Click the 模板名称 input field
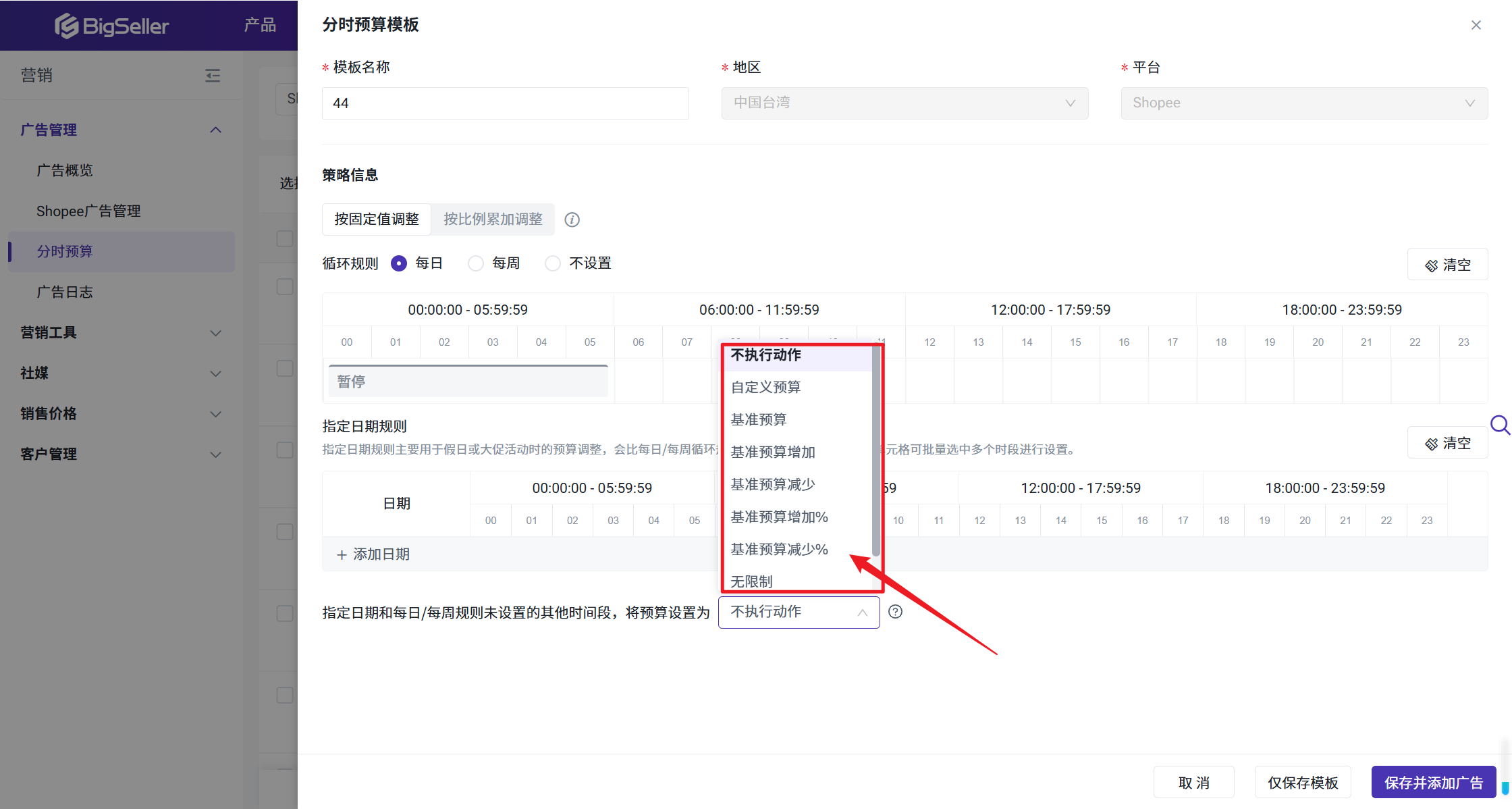Image resolution: width=1512 pixels, height=809 pixels. click(505, 103)
